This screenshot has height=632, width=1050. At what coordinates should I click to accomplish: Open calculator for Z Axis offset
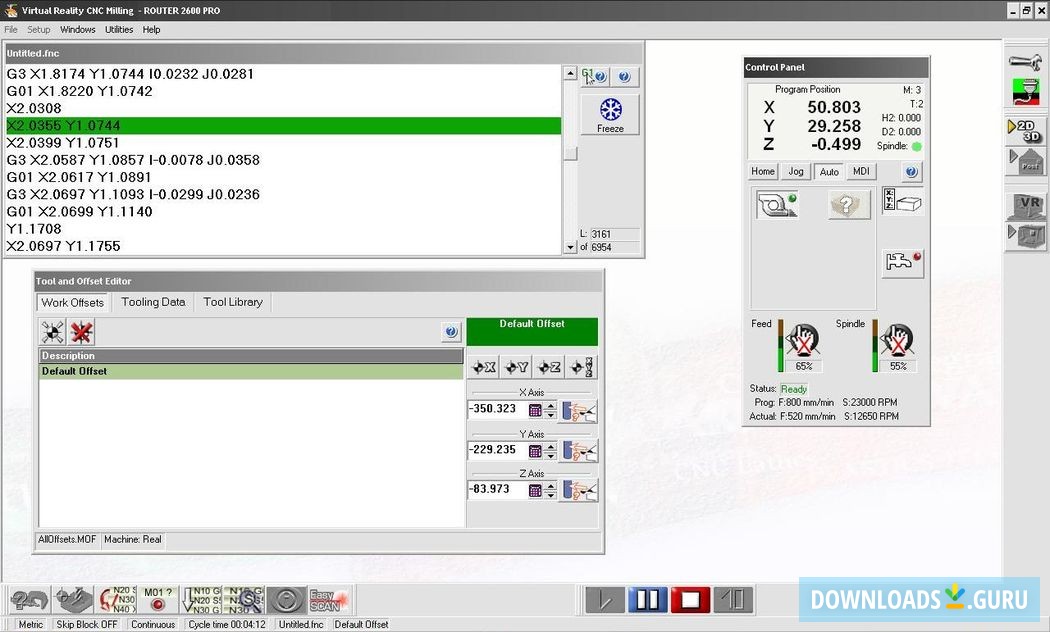(x=535, y=491)
